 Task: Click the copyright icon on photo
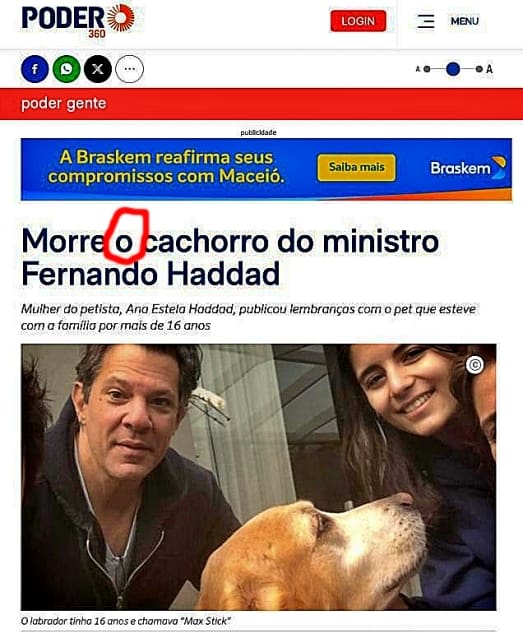point(475,365)
